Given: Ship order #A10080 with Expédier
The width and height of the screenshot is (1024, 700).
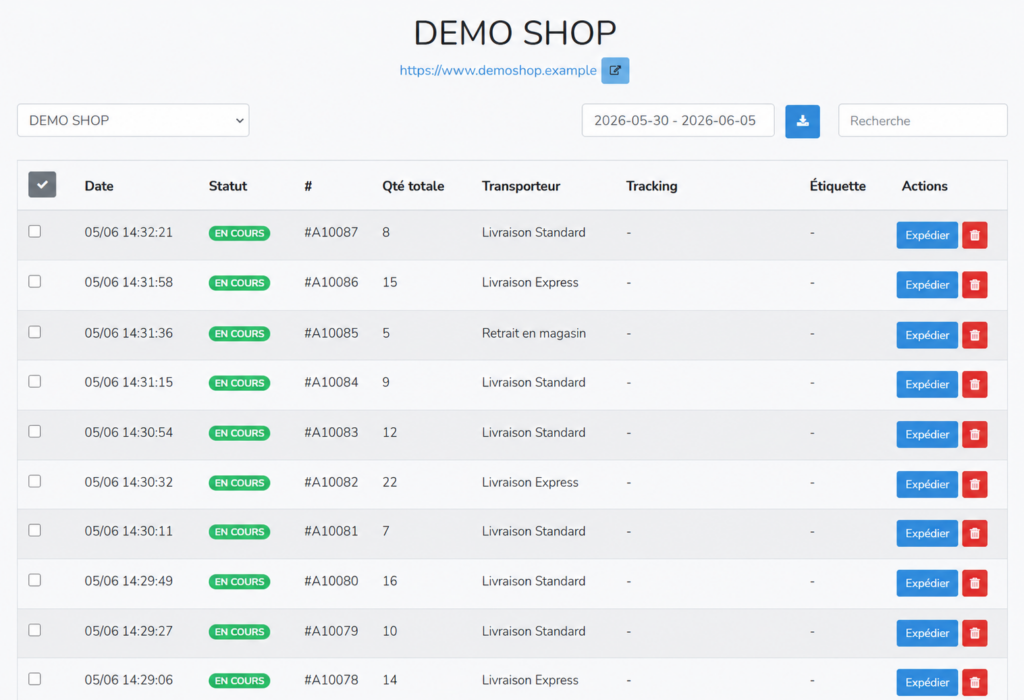Looking at the screenshot, I should [927, 583].
